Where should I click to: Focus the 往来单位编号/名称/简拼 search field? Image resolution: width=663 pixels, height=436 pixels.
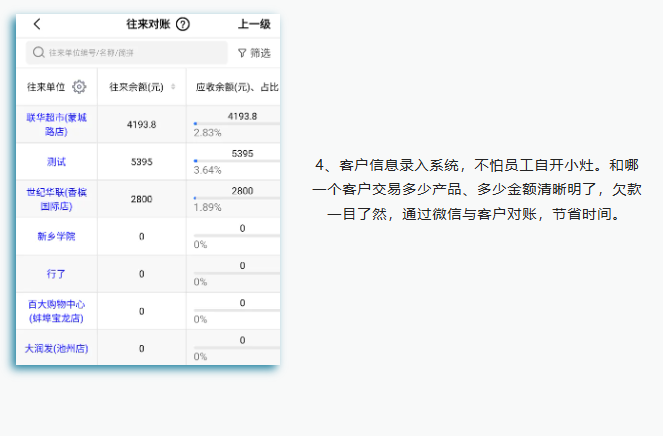tap(126, 52)
